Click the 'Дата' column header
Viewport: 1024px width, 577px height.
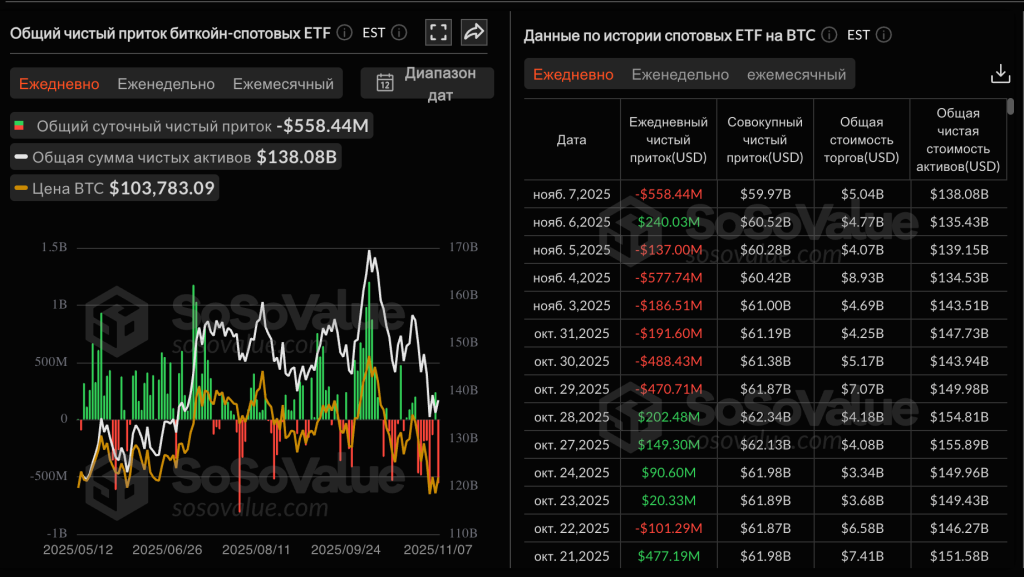[x=572, y=140]
